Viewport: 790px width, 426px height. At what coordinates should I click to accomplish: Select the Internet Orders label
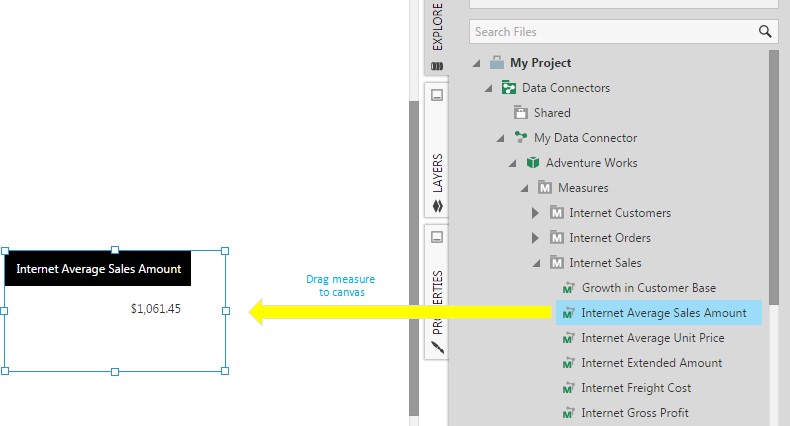click(610, 237)
